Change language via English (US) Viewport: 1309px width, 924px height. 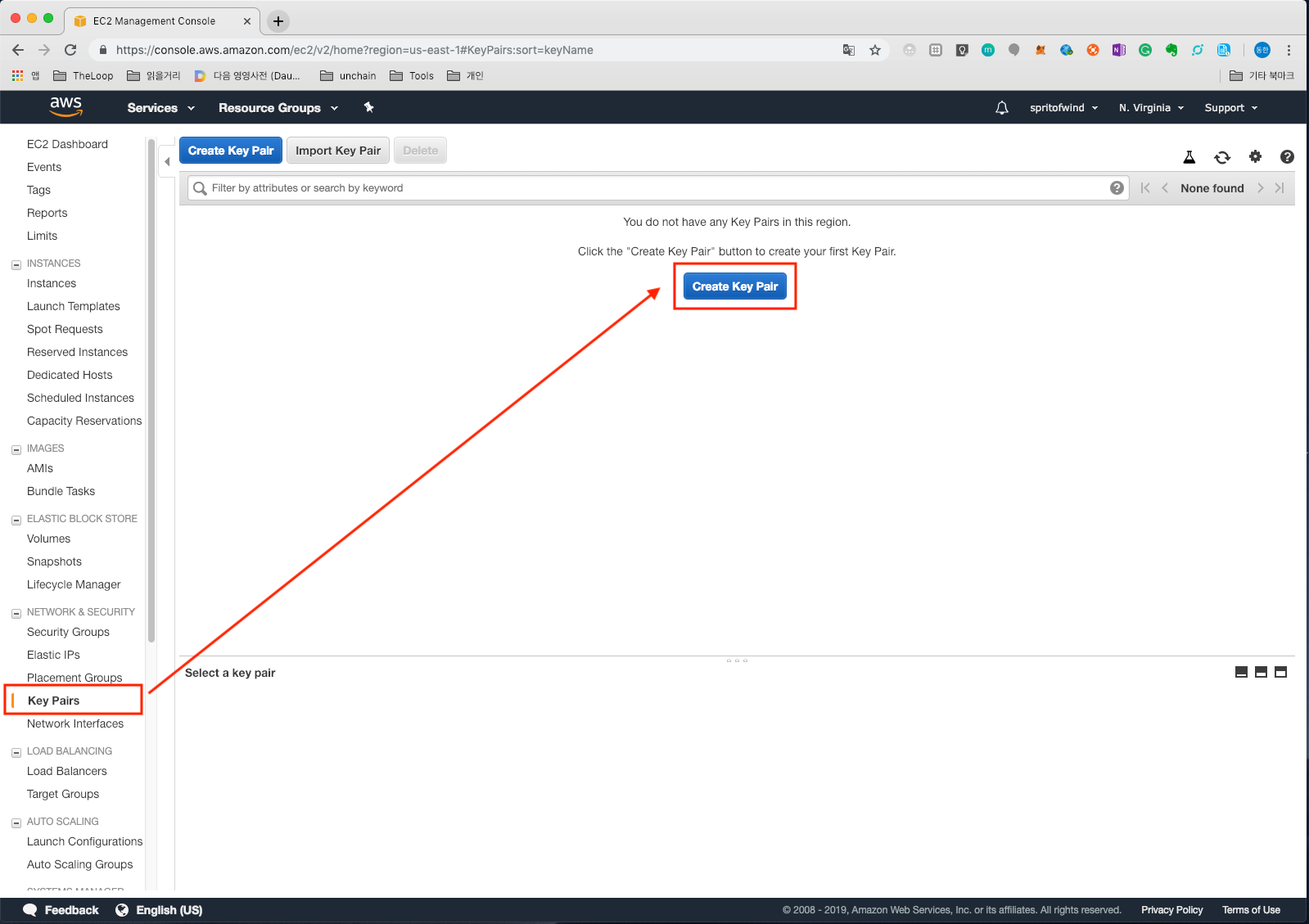[160, 910]
